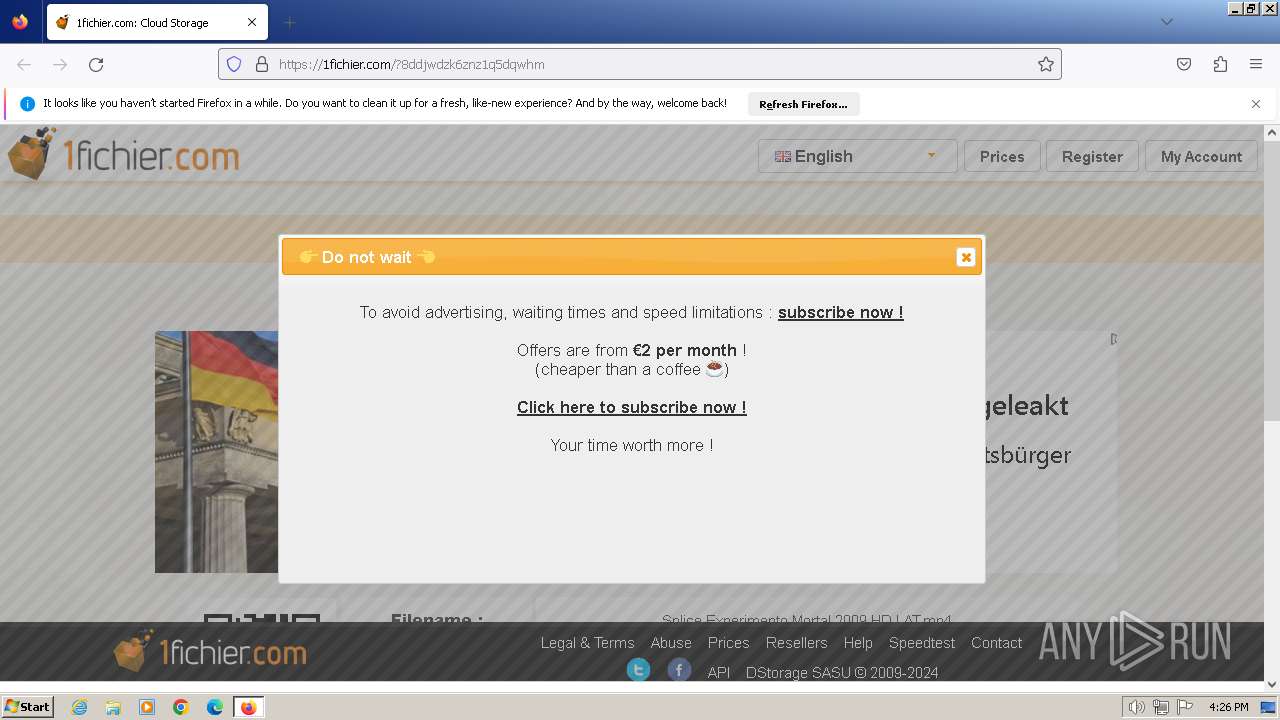Go back to previous page
1280x720 pixels.
24,64
